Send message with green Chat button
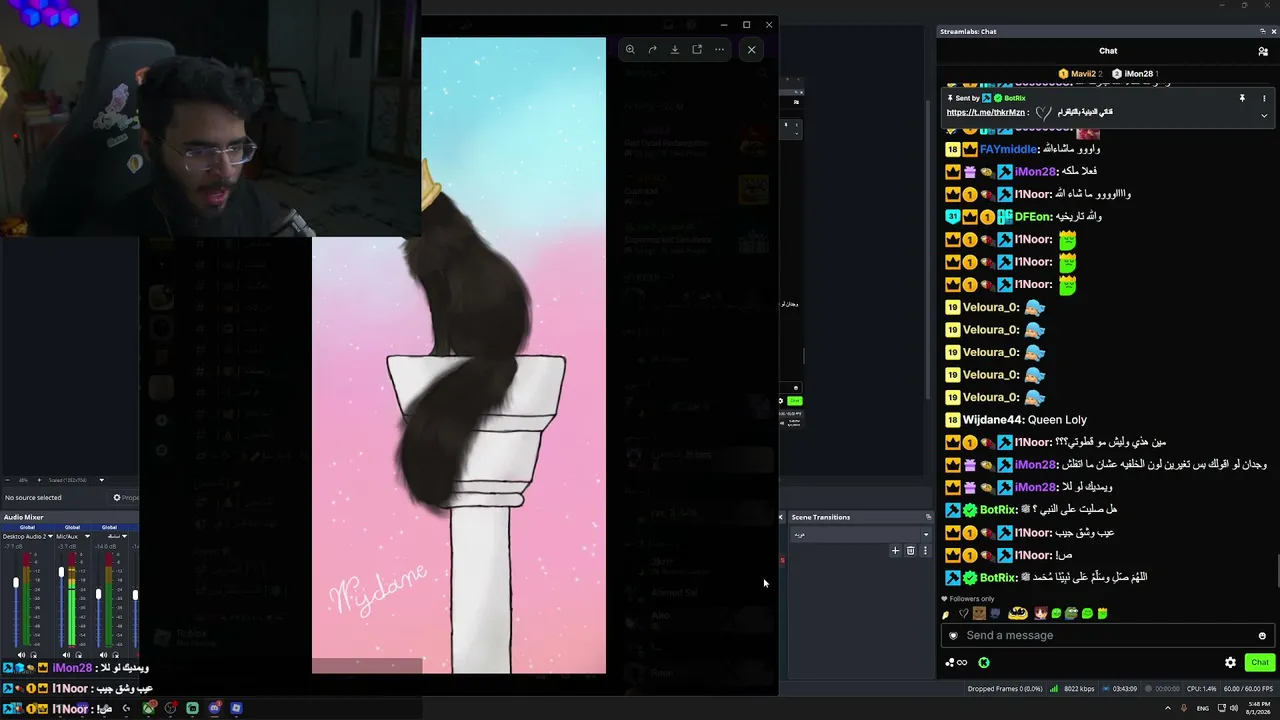The image size is (1280, 720). pyautogui.click(x=1259, y=662)
